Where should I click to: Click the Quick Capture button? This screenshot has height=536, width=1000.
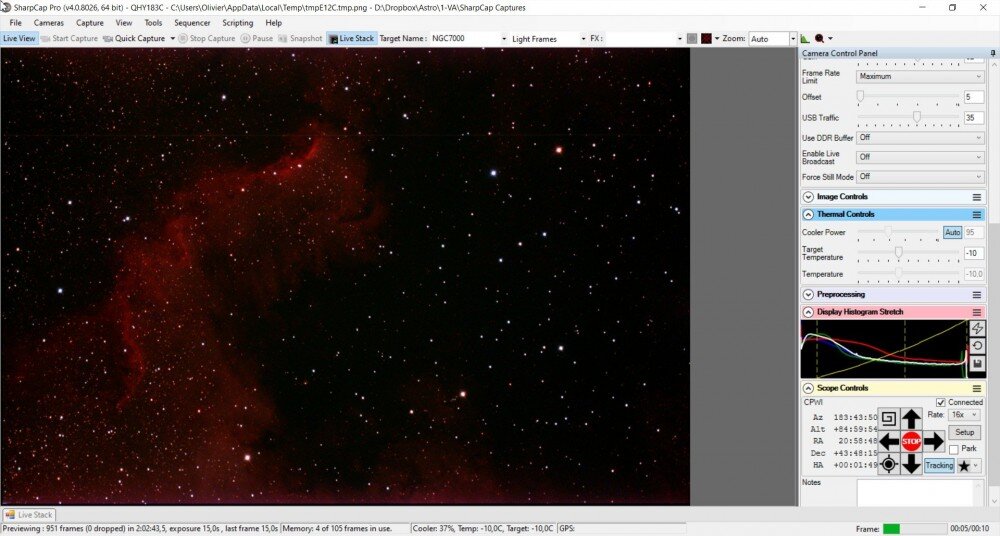[134, 38]
